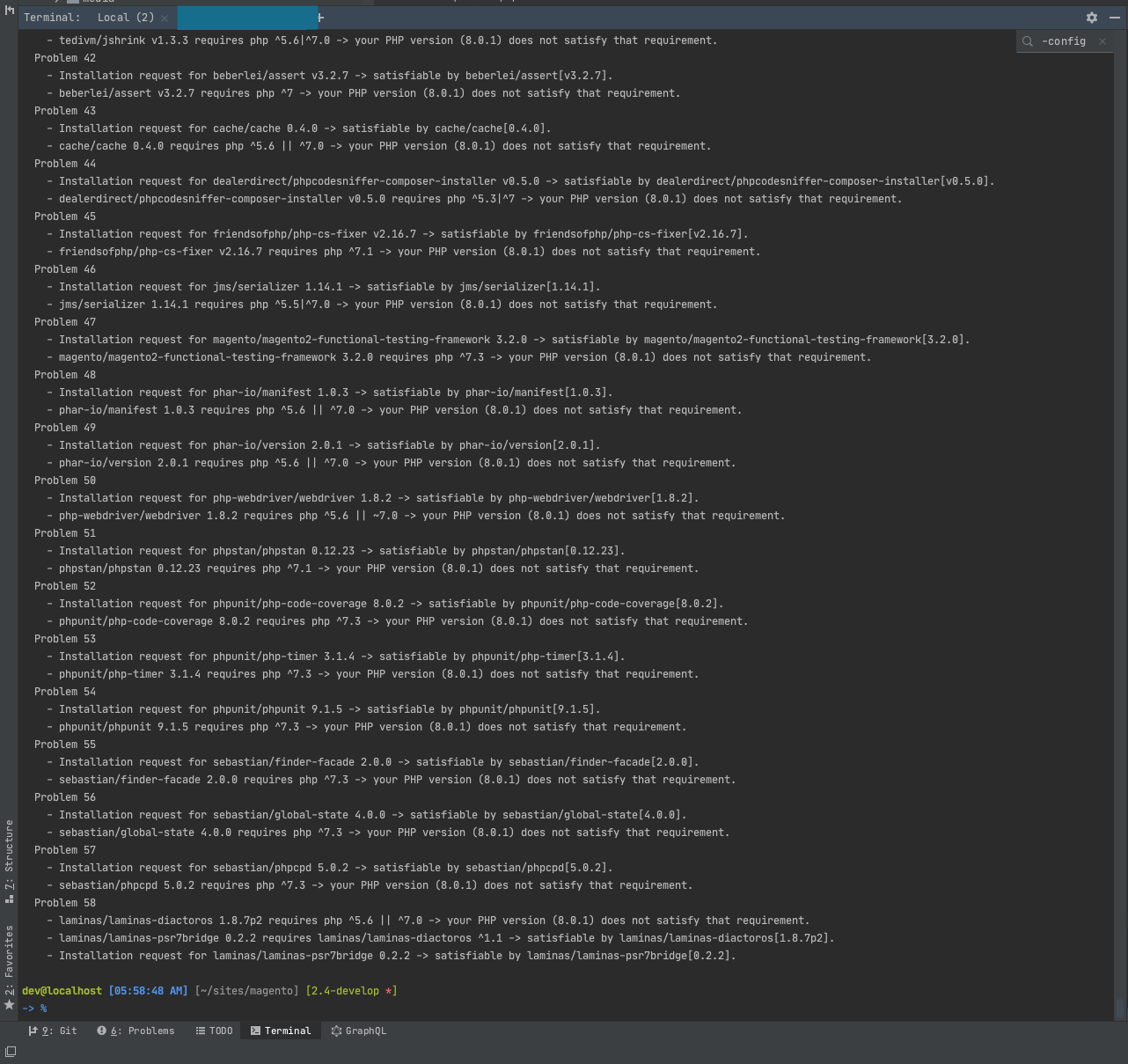Click the 'tedivm/jshrink v1.3.3 requires php' line
This screenshot has width=1128, height=1064.
point(382,40)
